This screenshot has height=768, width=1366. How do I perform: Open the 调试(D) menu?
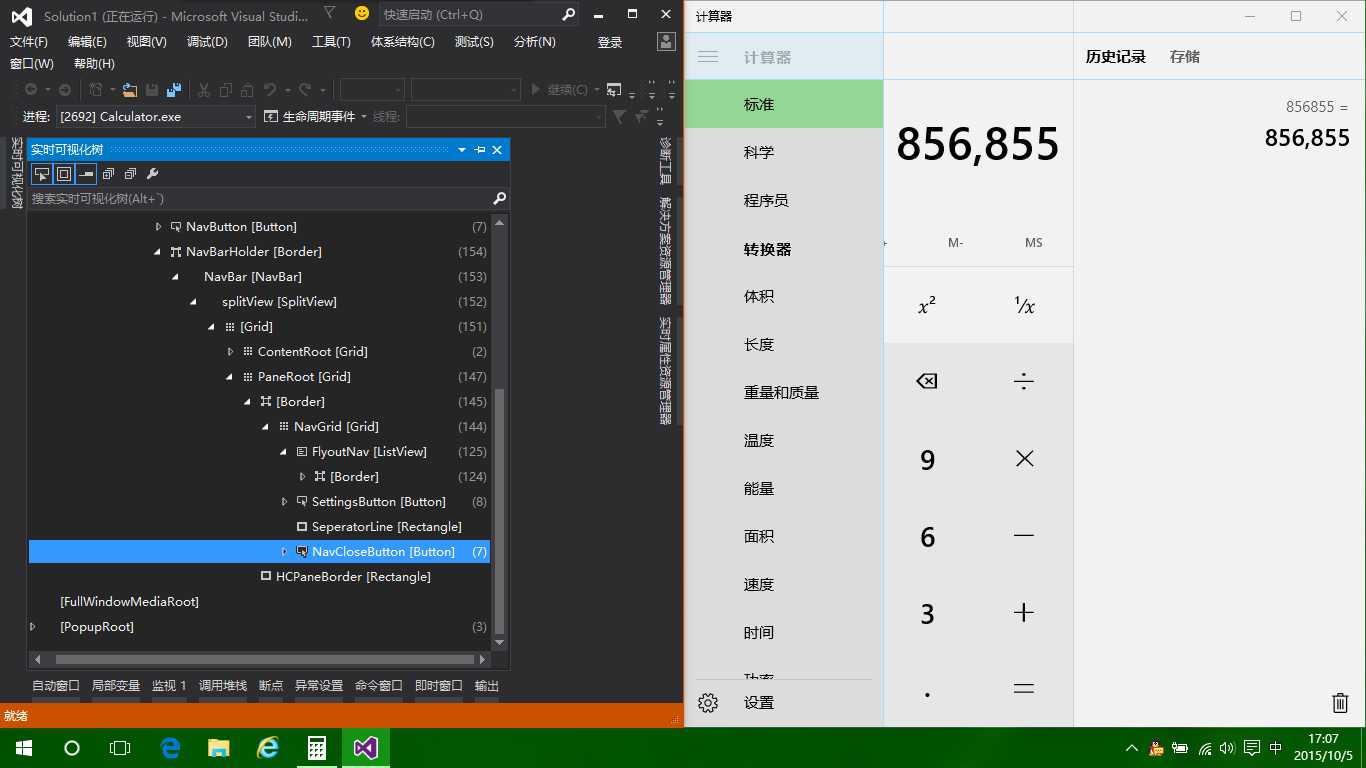point(207,42)
